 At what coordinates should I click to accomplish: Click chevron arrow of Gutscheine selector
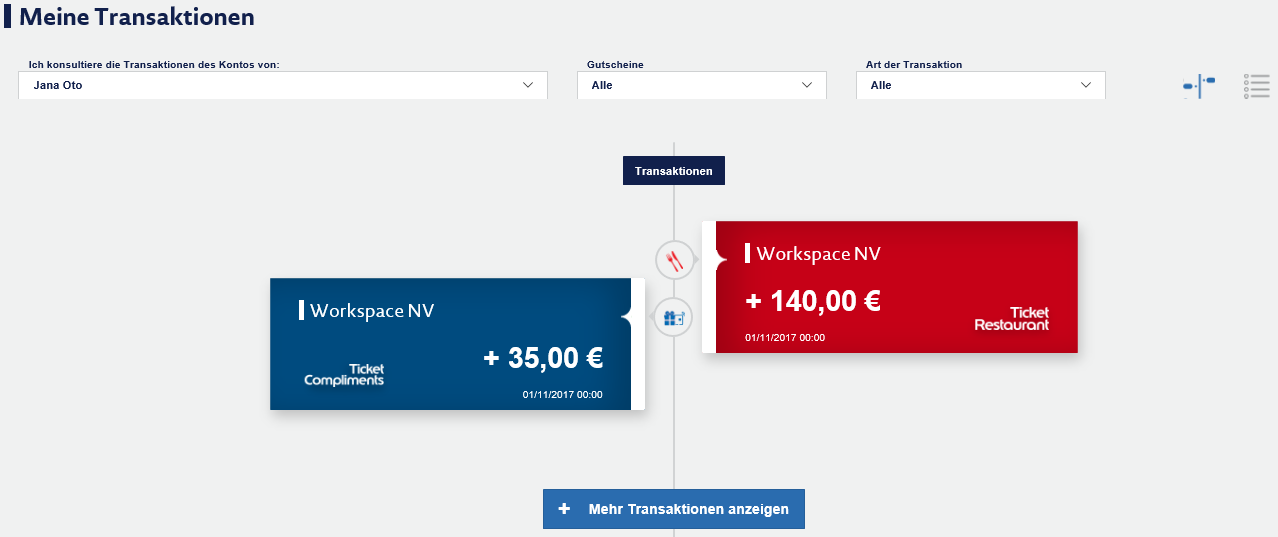click(x=807, y=85)
